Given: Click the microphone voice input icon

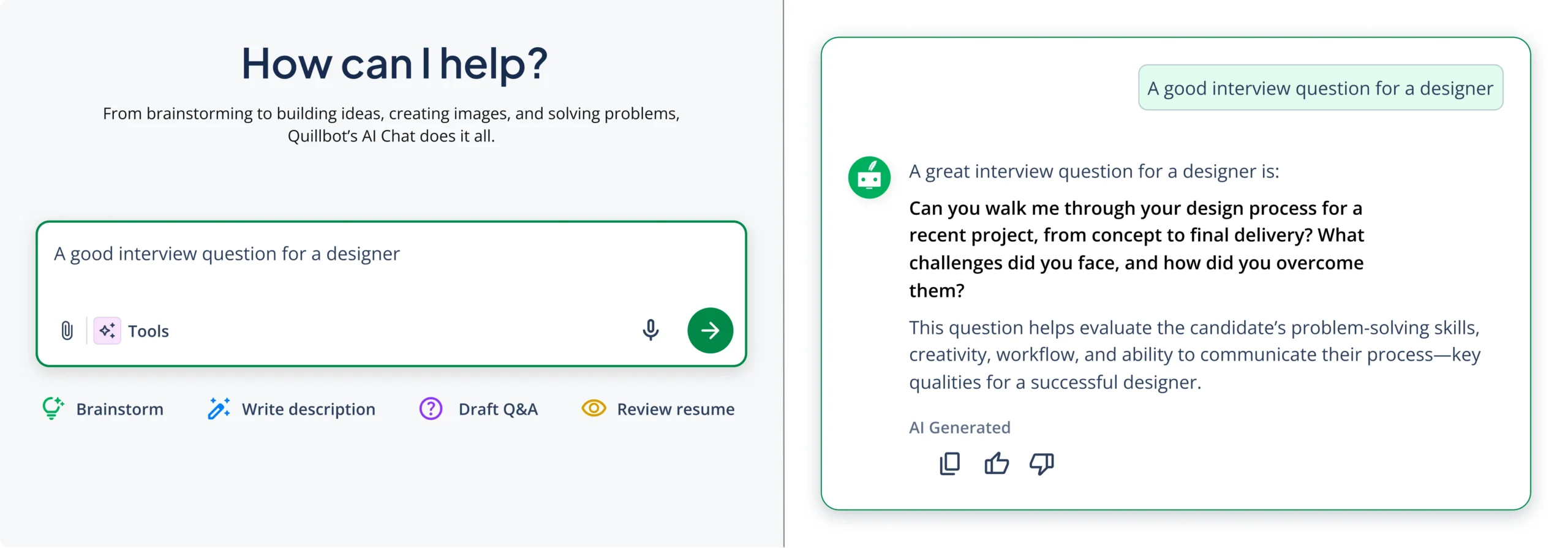Looking at the screenshot, I should click(x=650, y=330).
